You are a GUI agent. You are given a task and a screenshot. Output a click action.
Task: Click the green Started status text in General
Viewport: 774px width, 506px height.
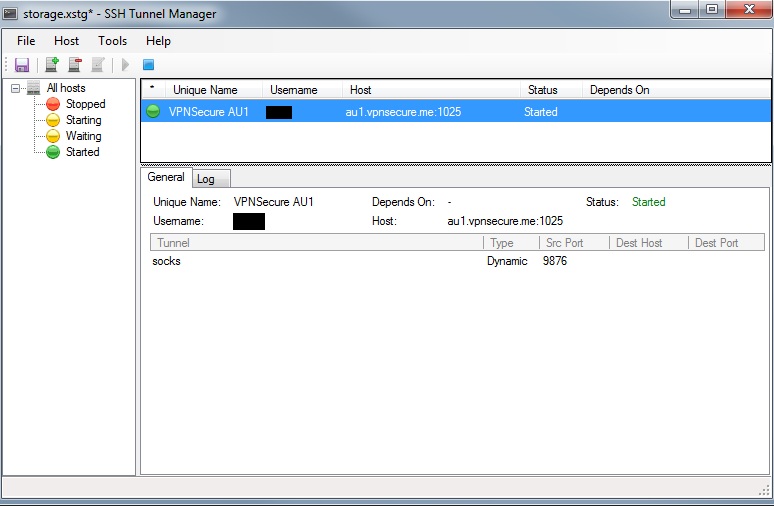pyautogui.click(x=649, y=202)
